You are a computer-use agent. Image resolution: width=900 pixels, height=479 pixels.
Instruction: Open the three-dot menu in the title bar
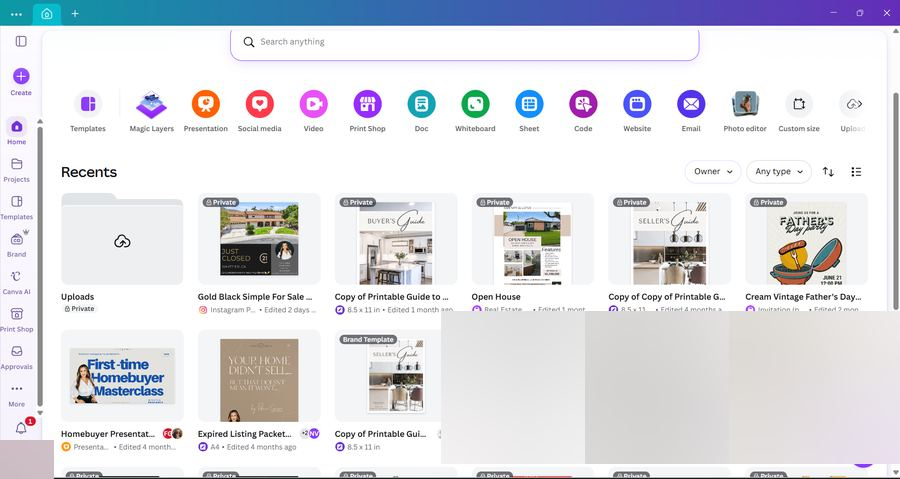coord(17,14)
